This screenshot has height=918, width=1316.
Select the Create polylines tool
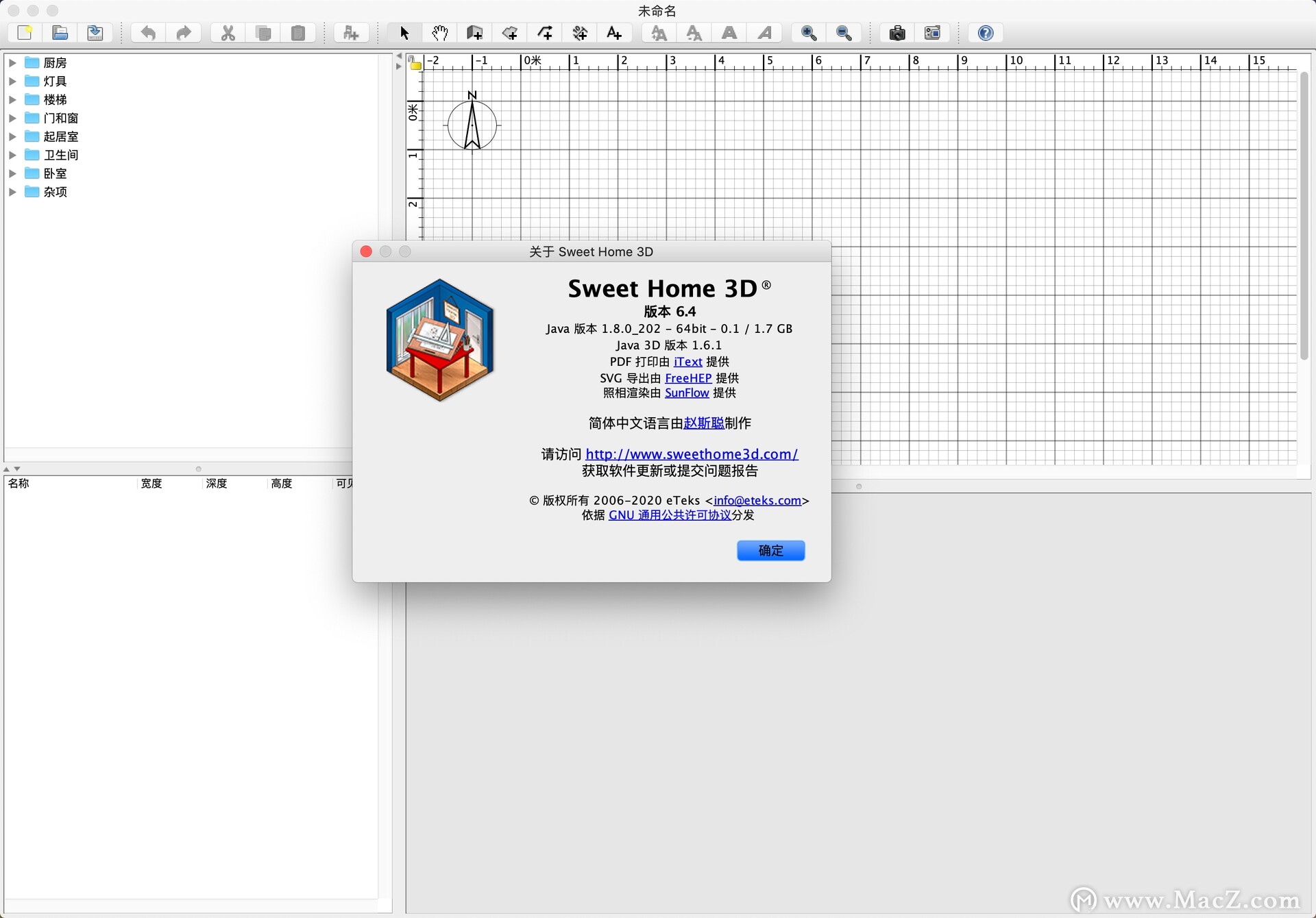pyautogui.click(x=545, y=33)
